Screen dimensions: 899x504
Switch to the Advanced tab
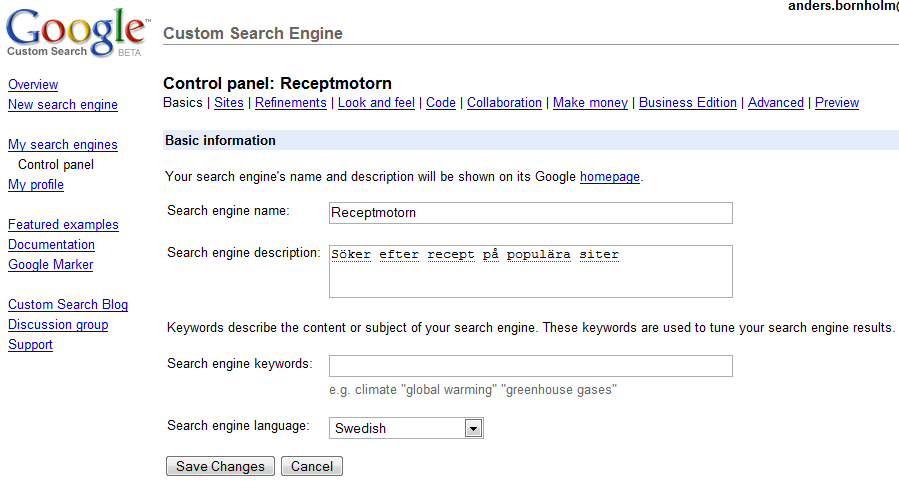tap(775, 102)
